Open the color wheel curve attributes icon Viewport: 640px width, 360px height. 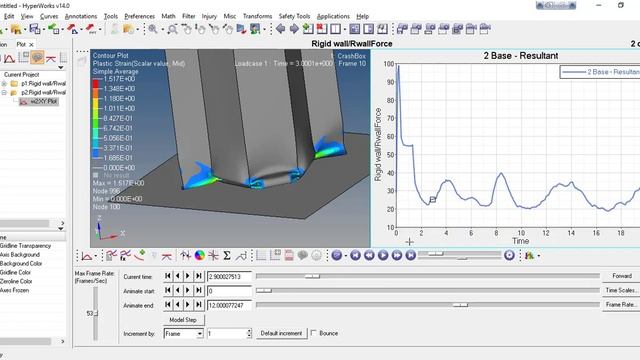200,256
